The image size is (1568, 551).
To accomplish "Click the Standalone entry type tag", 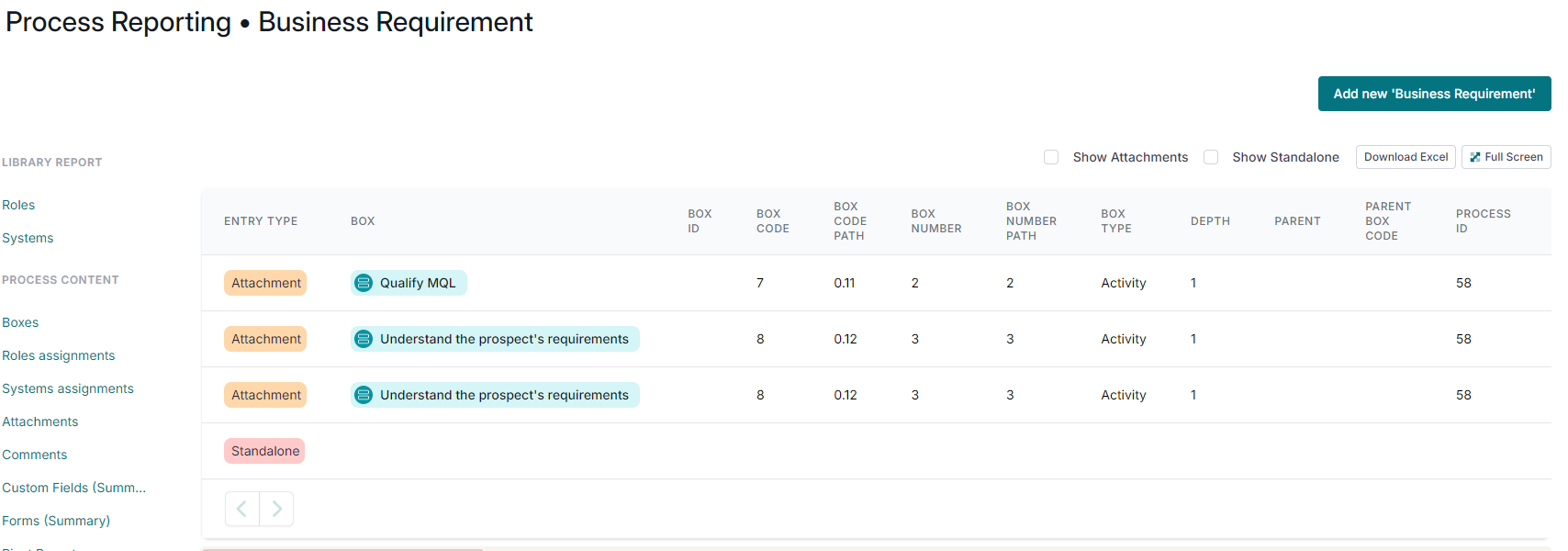I will click(x=264, y=451).
